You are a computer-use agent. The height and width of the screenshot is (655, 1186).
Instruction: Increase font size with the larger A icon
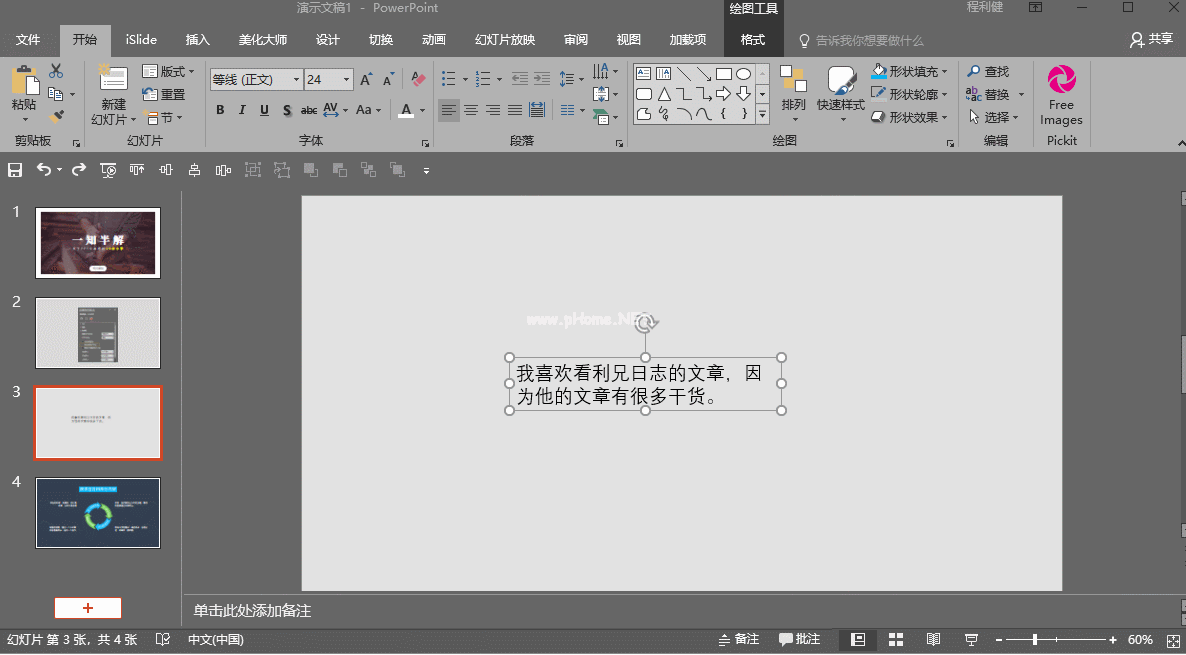click(x=366, y=79)
